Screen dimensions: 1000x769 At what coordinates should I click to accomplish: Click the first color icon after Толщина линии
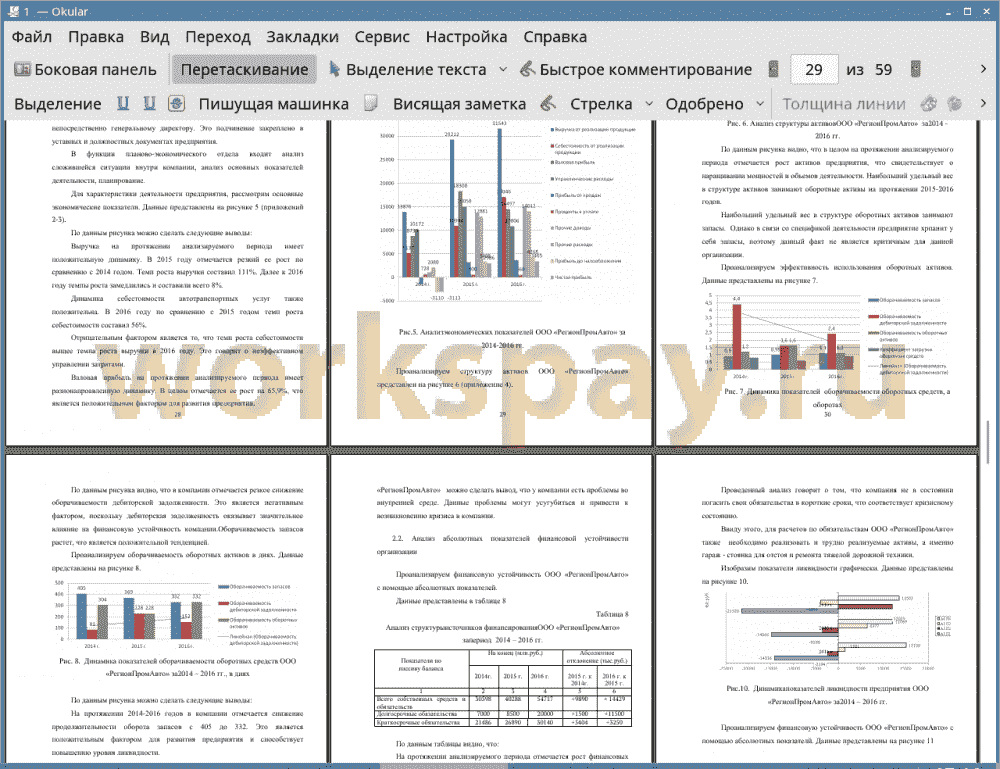tap(929, 103)
